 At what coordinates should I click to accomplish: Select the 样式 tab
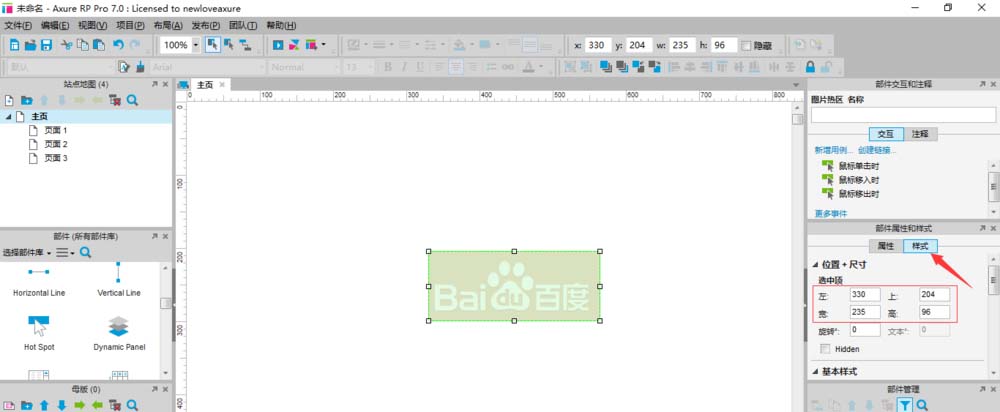pyautogui.click(x=920, y=246)
